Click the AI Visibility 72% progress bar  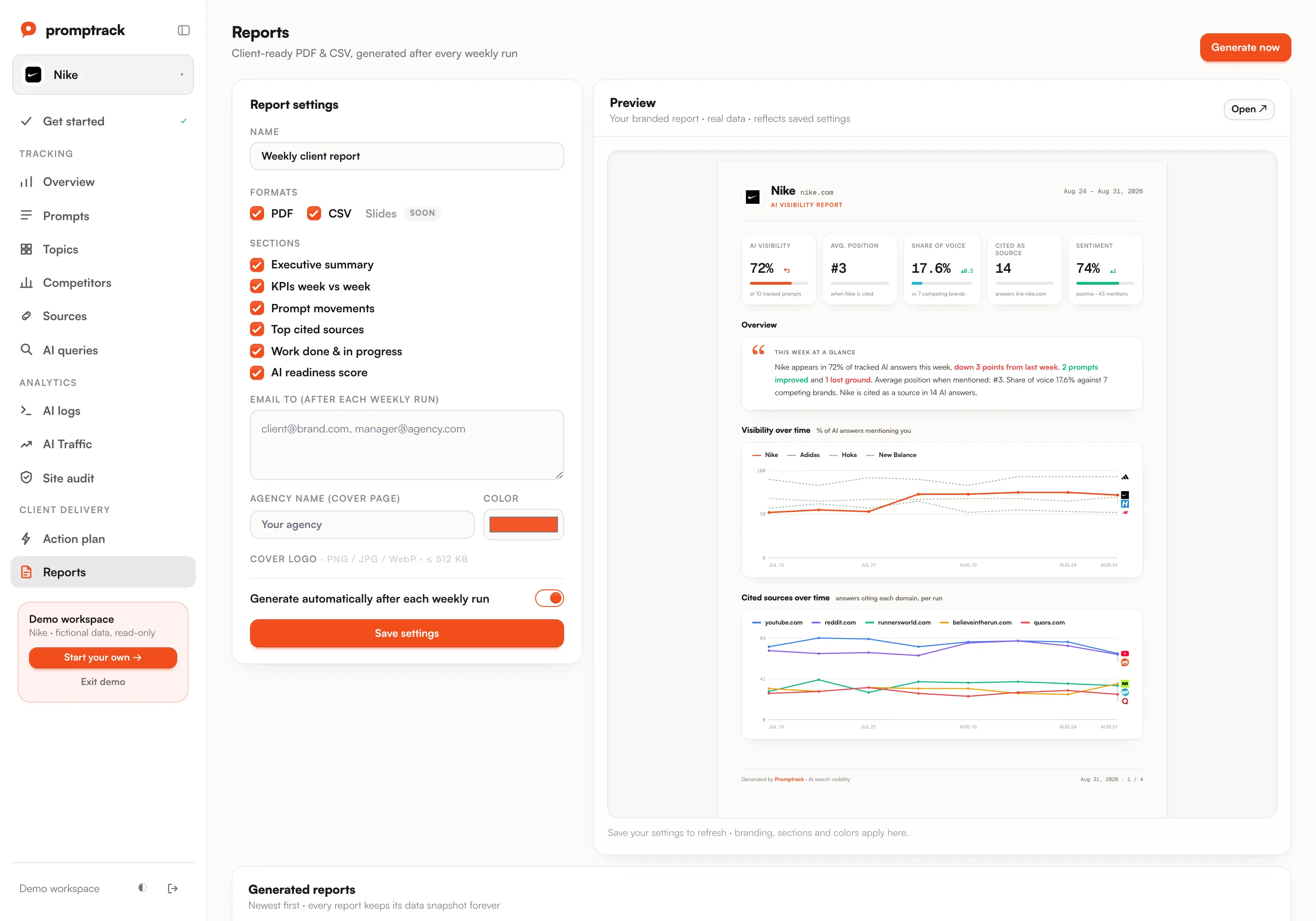[x=779, y=283]
